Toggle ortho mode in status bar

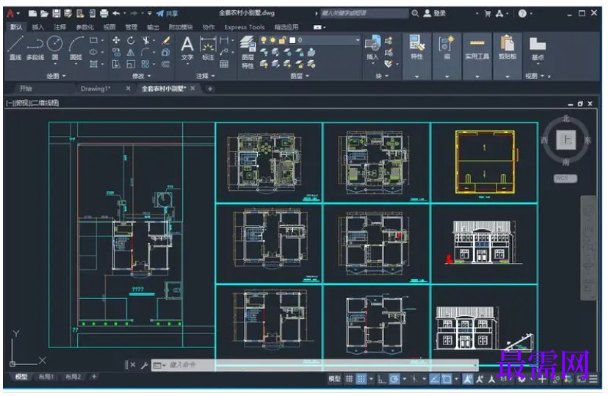point(382,379)
